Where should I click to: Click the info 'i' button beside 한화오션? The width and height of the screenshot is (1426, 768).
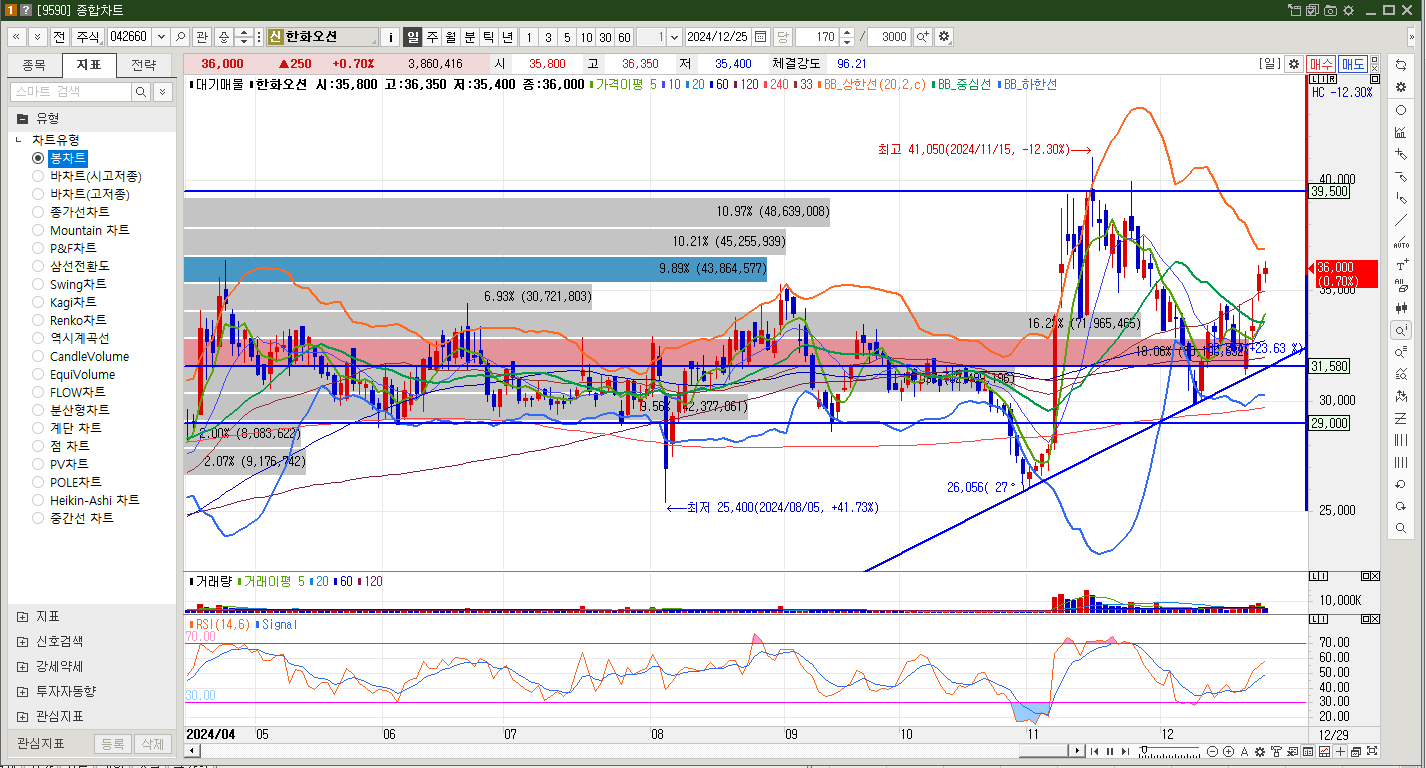pyautogui.click(x=391, y=36)
